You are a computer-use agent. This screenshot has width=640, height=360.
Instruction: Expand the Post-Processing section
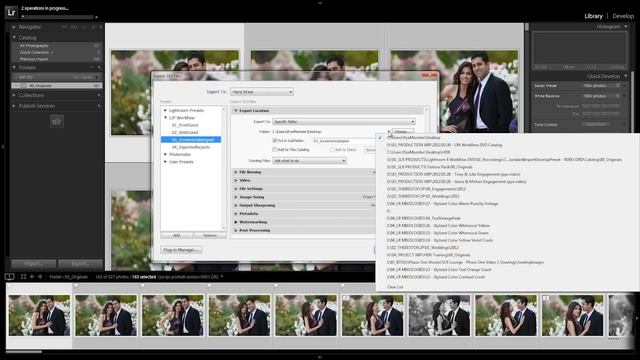[x=236, y=231]
